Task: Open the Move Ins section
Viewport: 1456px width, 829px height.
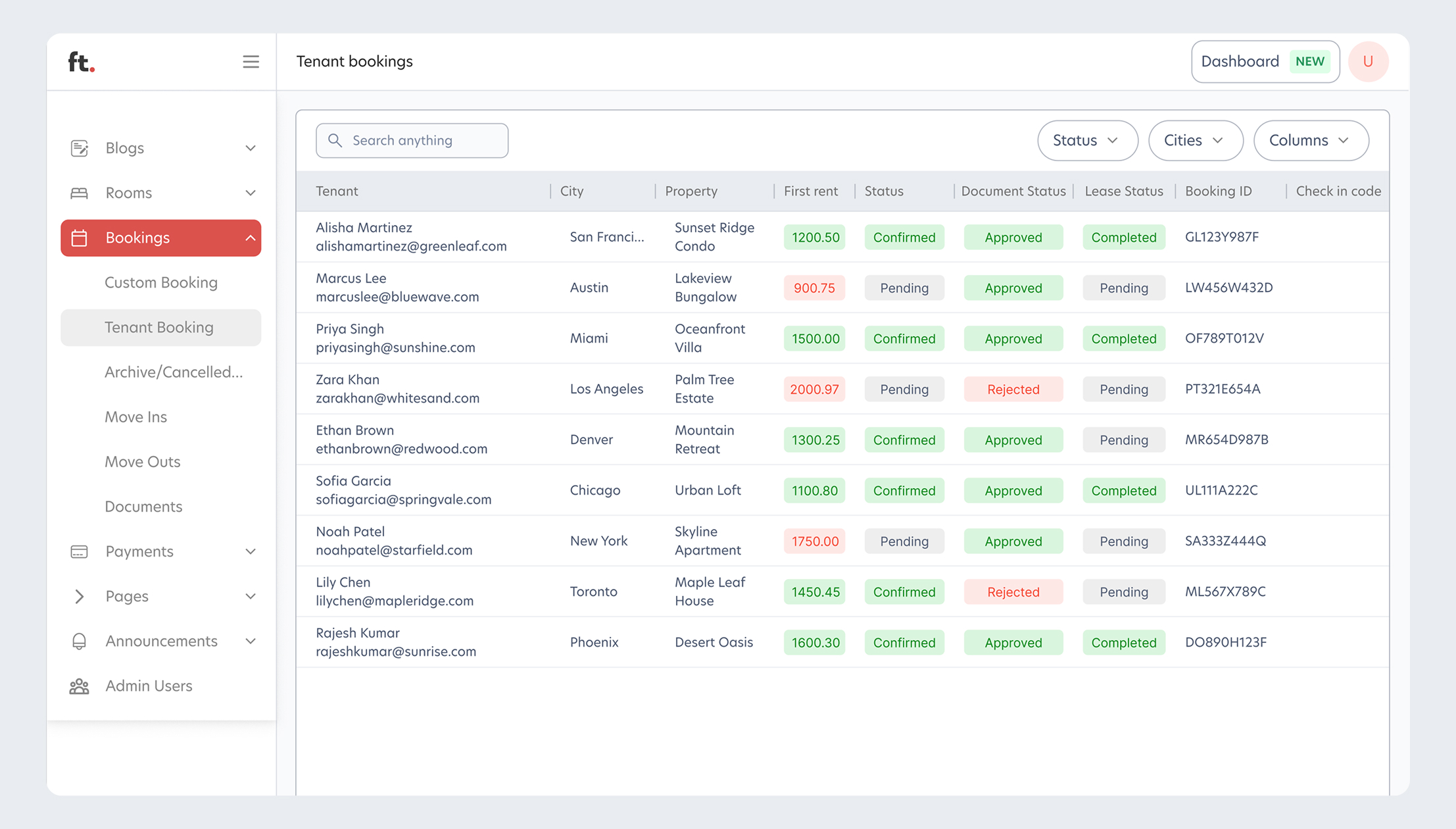Action: tap(136, 416)
